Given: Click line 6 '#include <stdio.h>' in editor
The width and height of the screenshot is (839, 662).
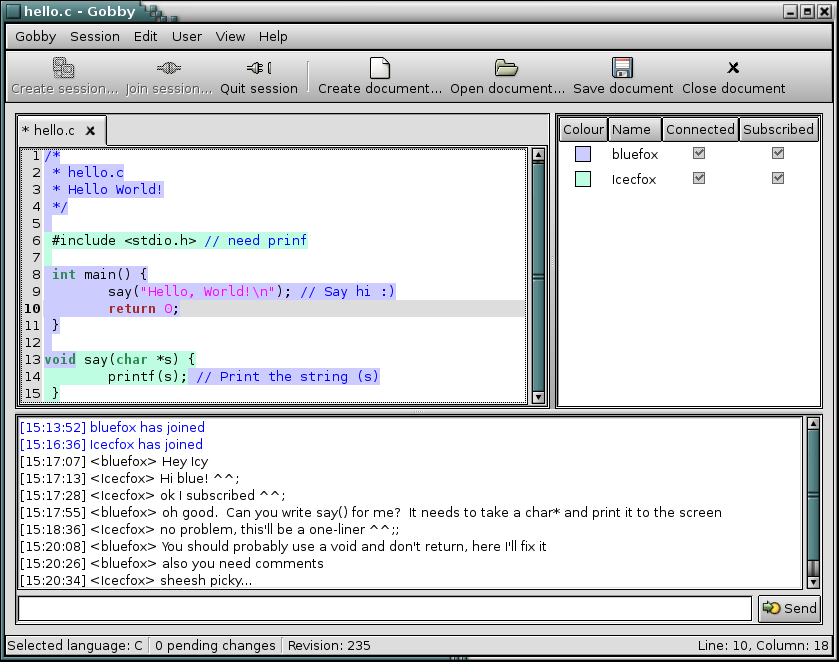Looking at the screenshot, I should pos(124,241).
